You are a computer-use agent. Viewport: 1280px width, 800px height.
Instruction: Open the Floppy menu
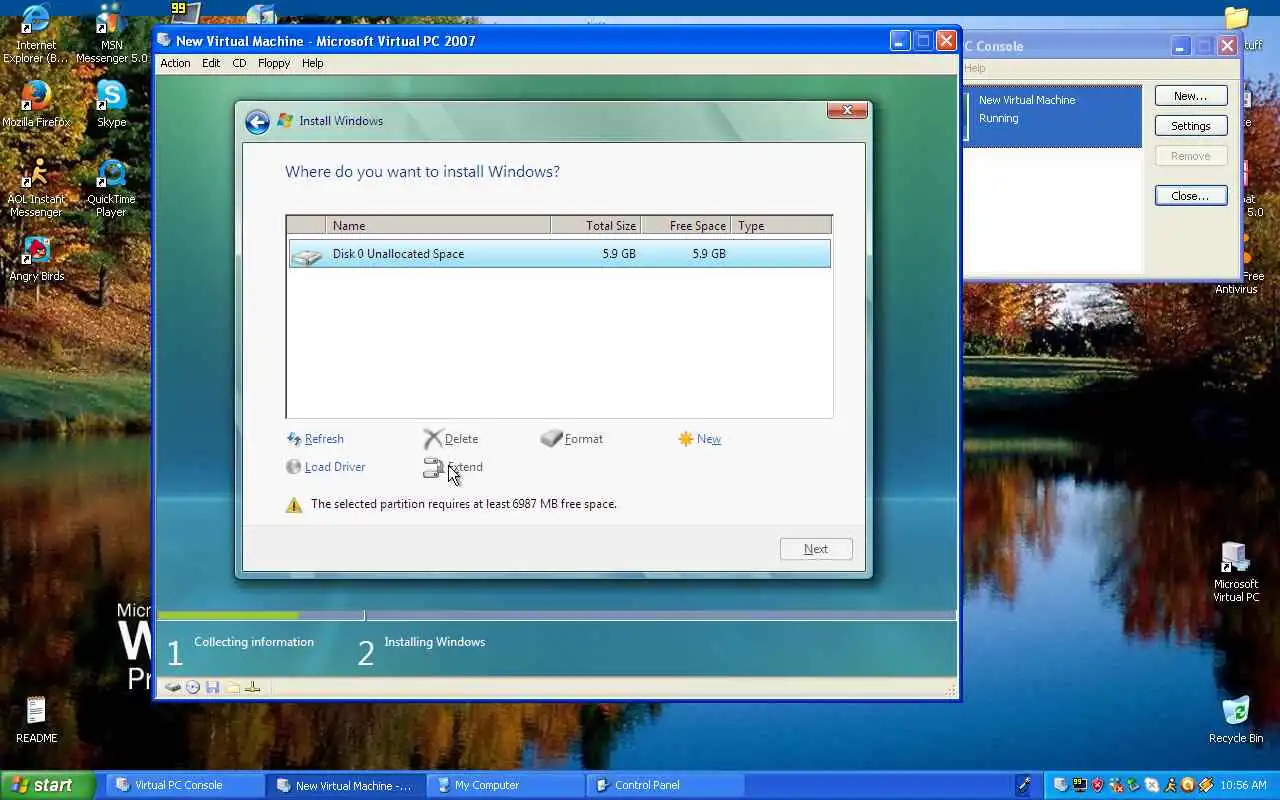click(x=274, y=63)
